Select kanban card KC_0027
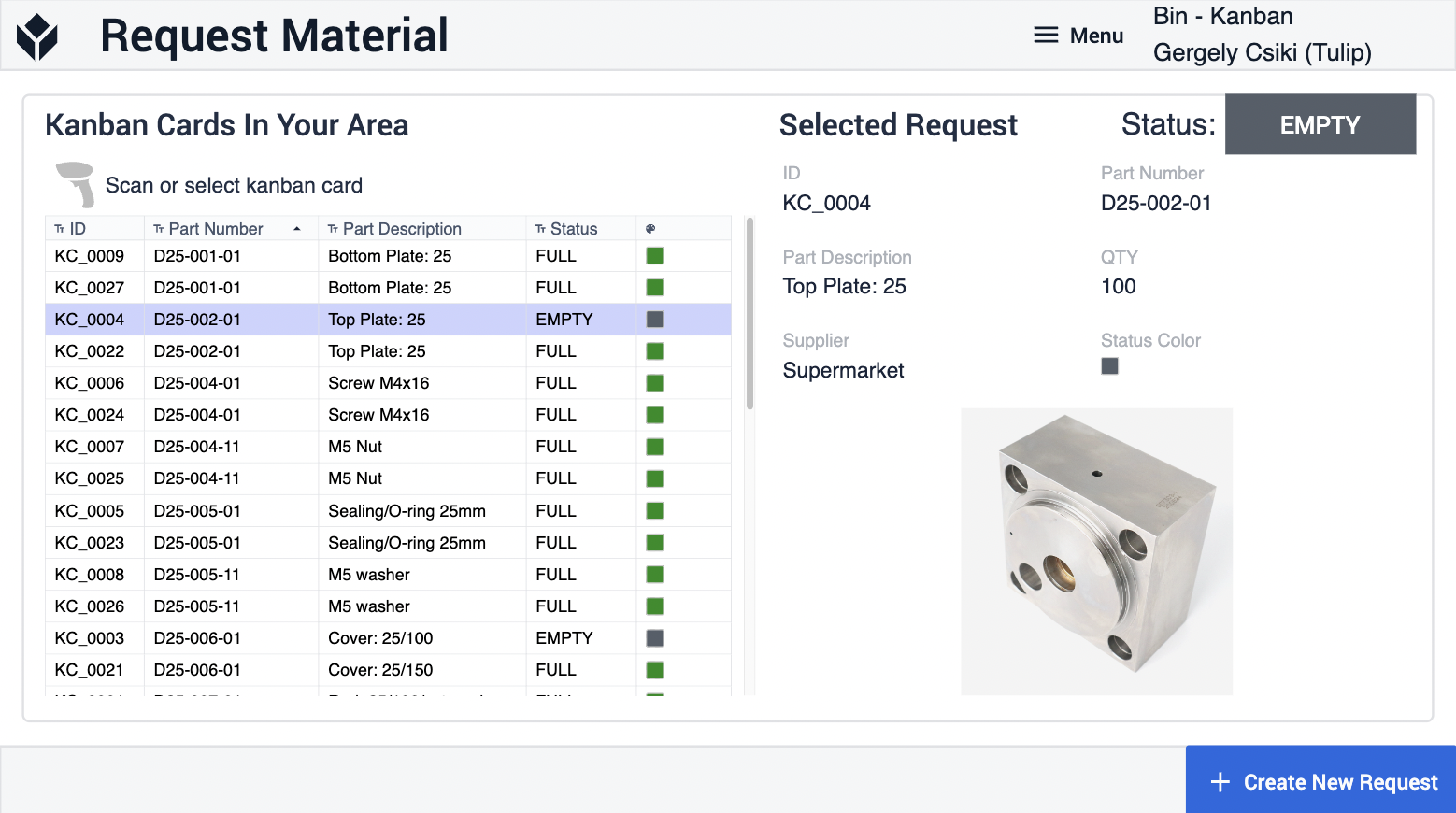 (388, 288)
